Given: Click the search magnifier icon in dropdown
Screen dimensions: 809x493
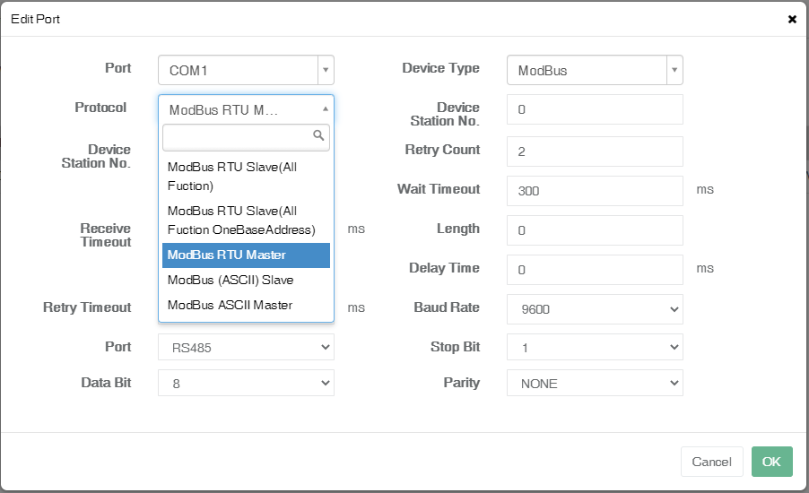Looking at the screenshot, I should [319, 135].
